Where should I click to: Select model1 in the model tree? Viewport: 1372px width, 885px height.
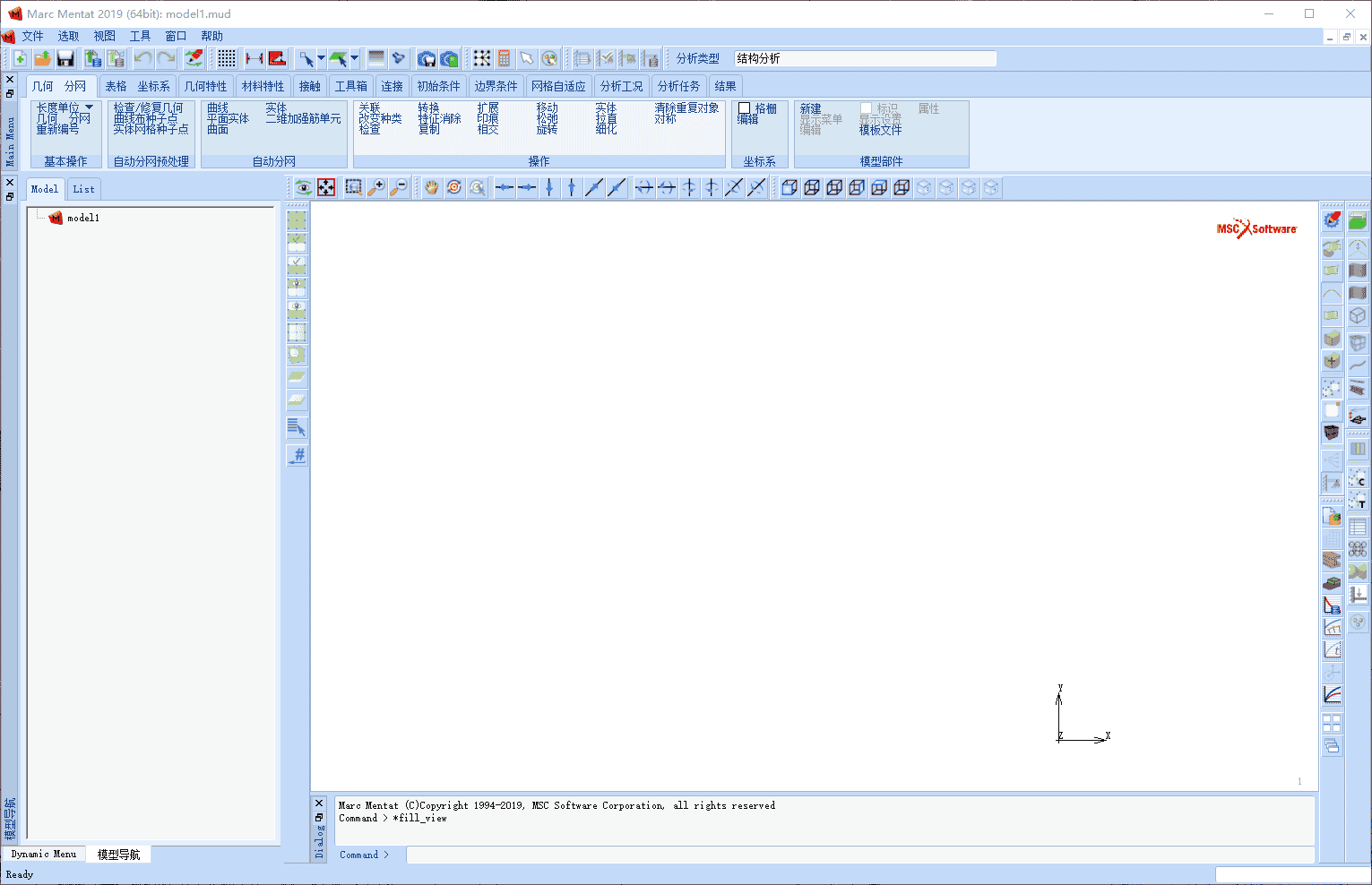point(82,218)
